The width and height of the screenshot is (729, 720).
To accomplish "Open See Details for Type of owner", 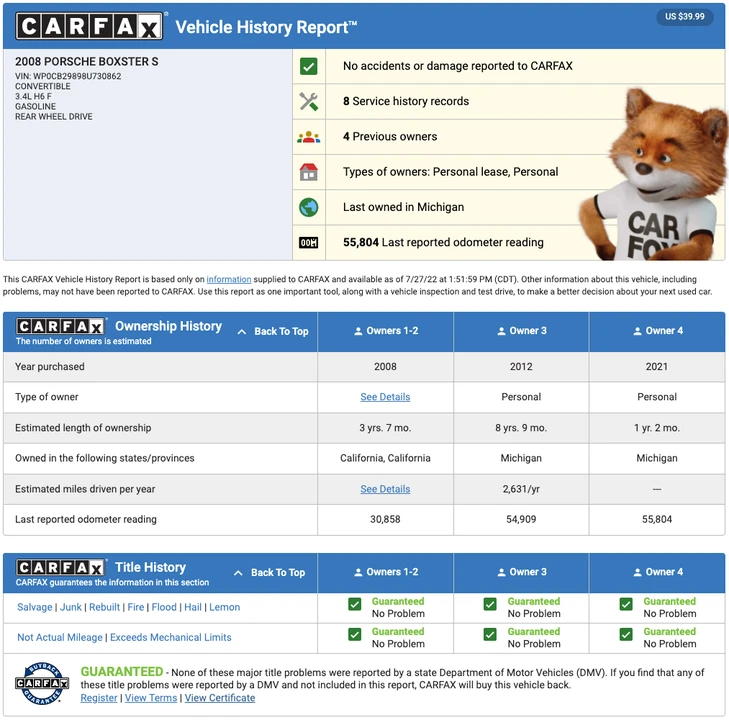I will click(385, 397).
